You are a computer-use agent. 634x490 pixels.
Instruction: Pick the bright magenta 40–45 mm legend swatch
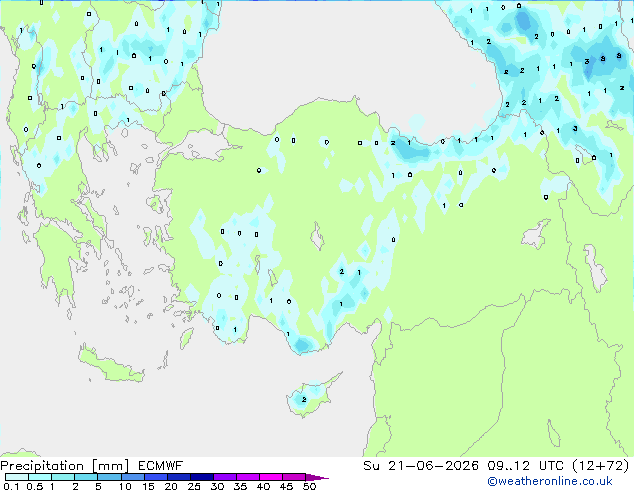coord(271,477)
